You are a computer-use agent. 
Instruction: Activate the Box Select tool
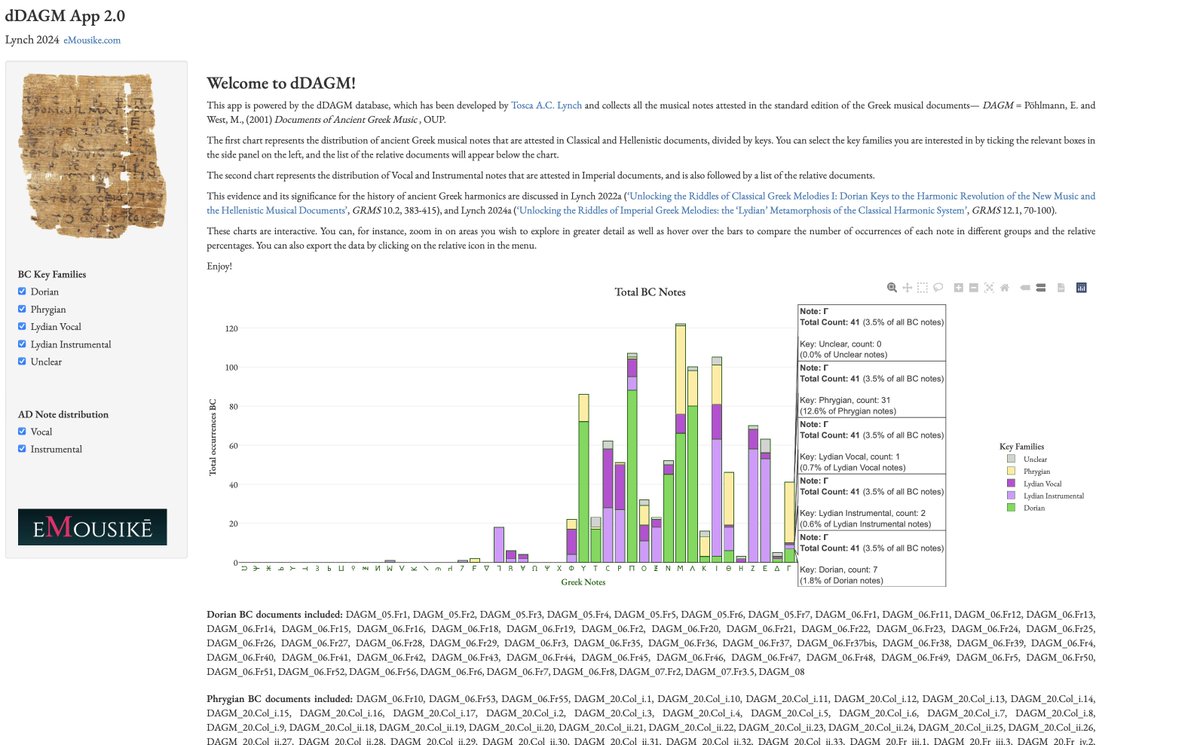click(x=923, y=287)
